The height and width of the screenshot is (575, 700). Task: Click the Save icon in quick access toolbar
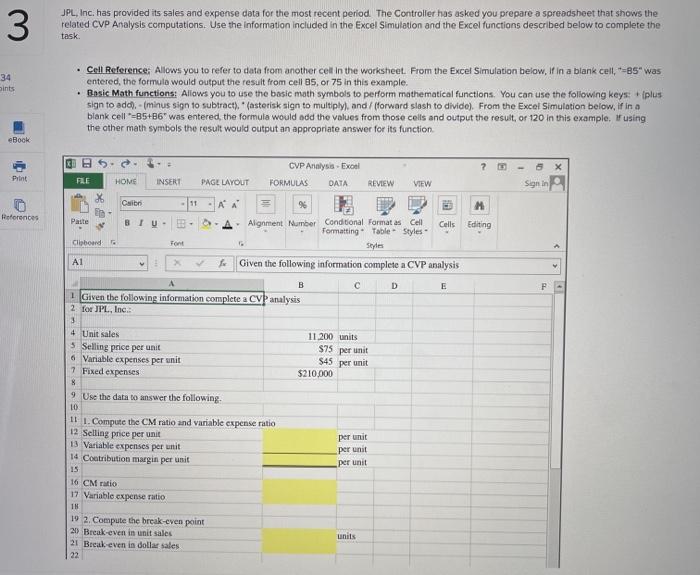87,164
